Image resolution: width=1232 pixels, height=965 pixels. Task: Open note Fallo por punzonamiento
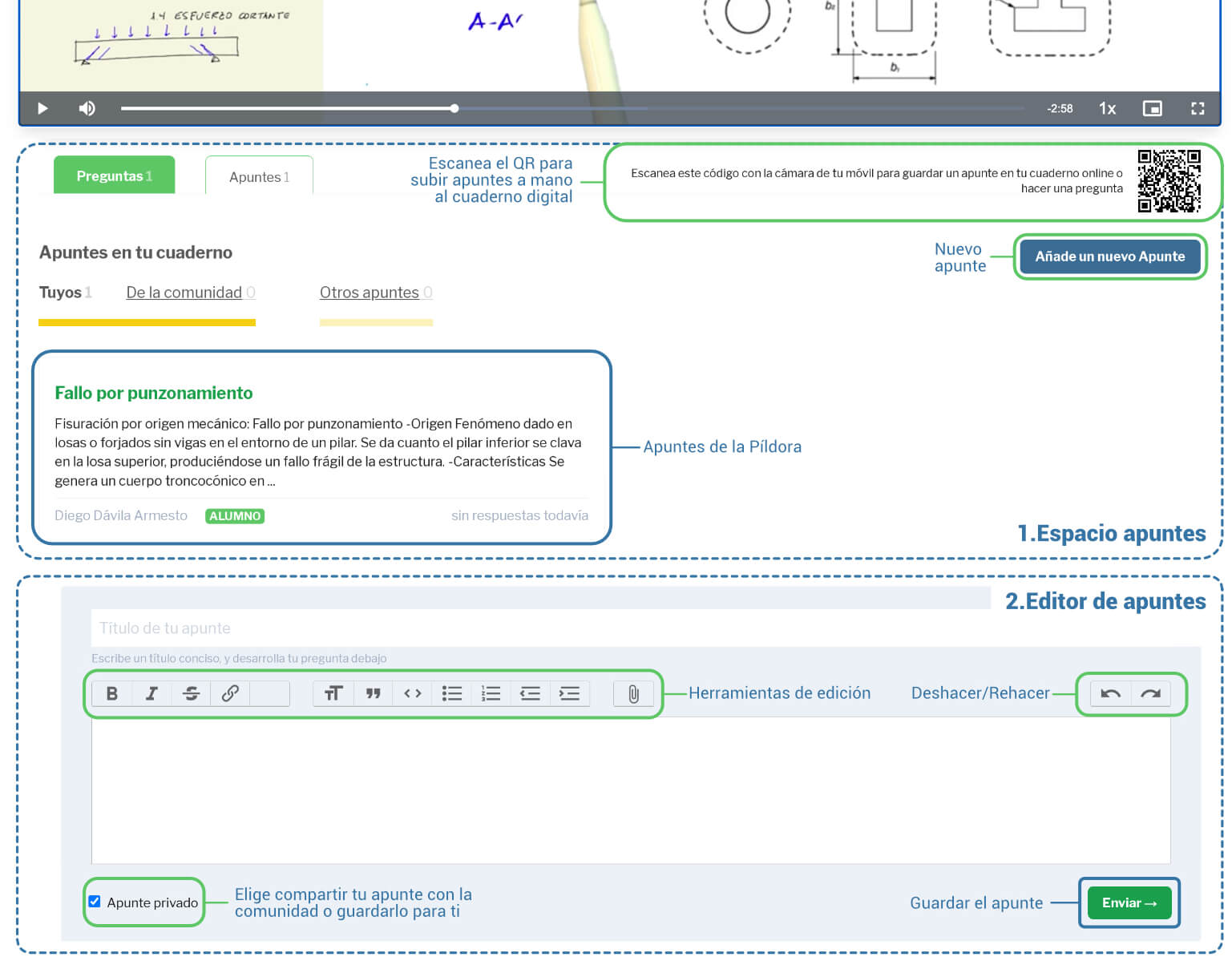coord(153,393)
